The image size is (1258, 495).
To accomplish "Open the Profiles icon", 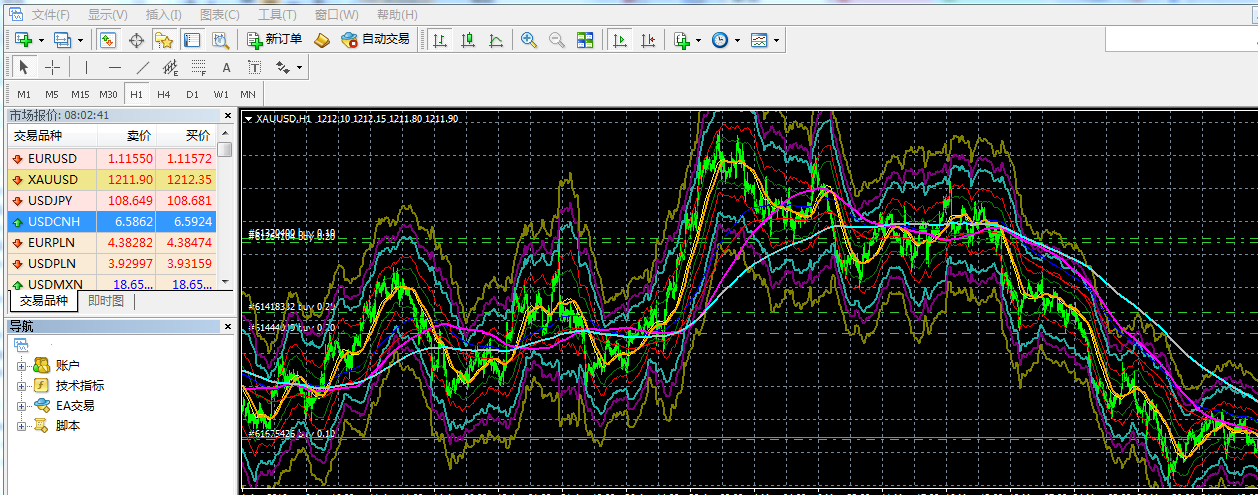I will coord(63,40).
